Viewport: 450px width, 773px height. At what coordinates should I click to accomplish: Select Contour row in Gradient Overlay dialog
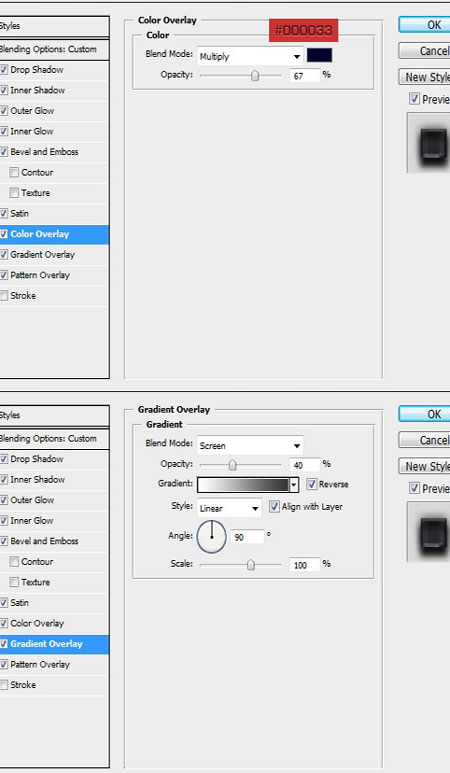tap(53, 562)
